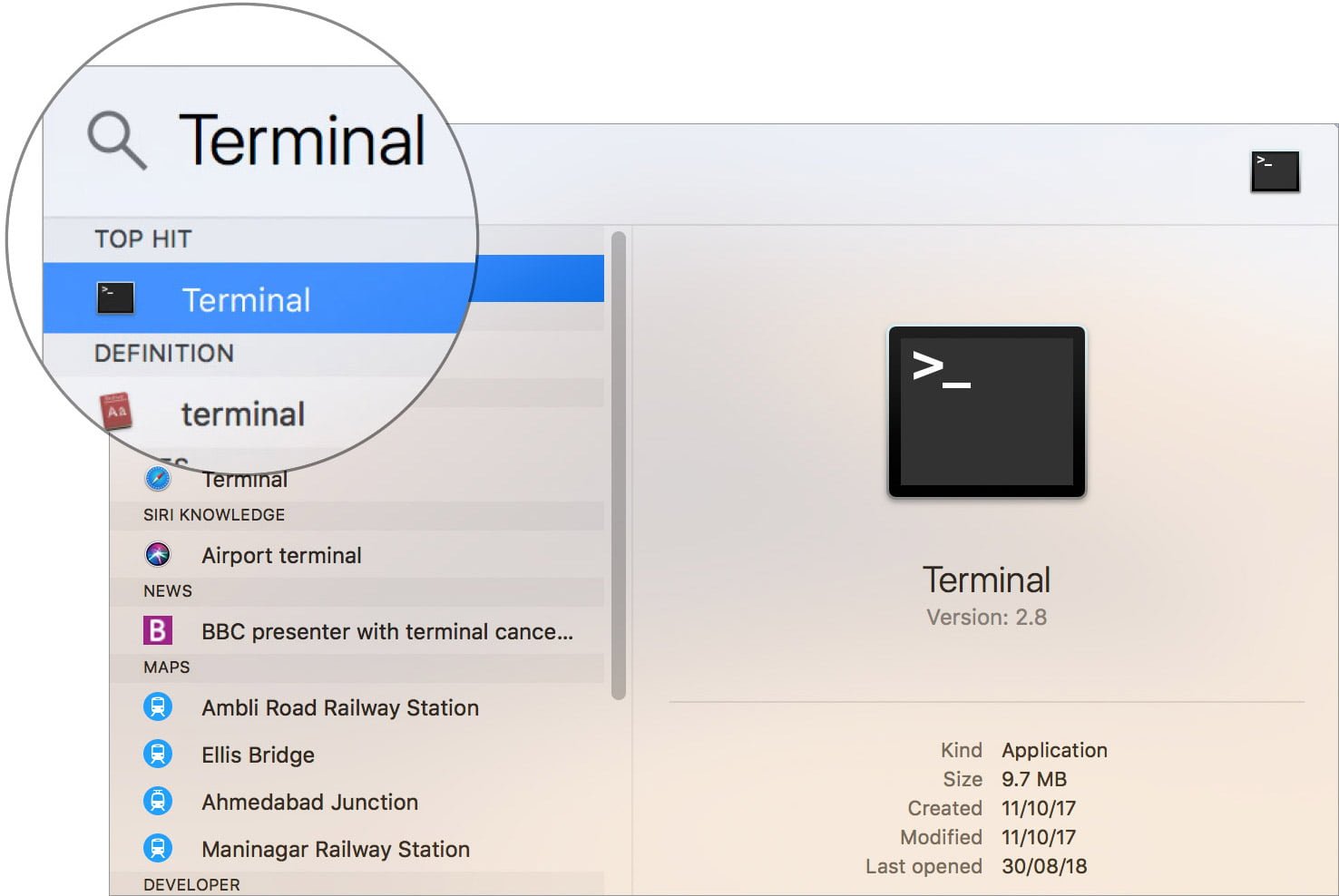The height and width of the screenshot is (896, 1339).
Task: Click the Spotlight magnifying glass icon
Action: 116,141
